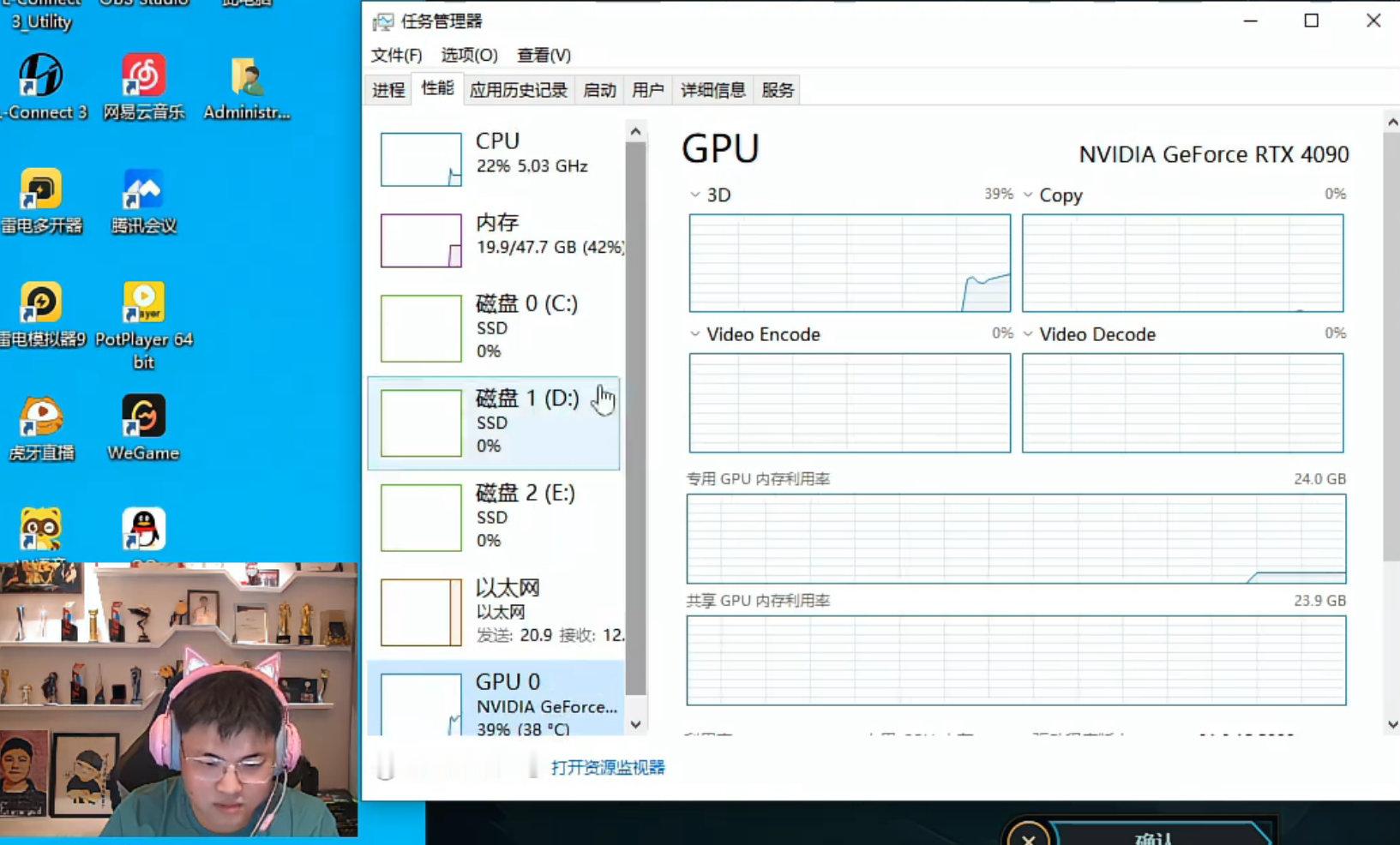
Task: Switch to the 详细信息 tab
Action: tap(712, 90)
